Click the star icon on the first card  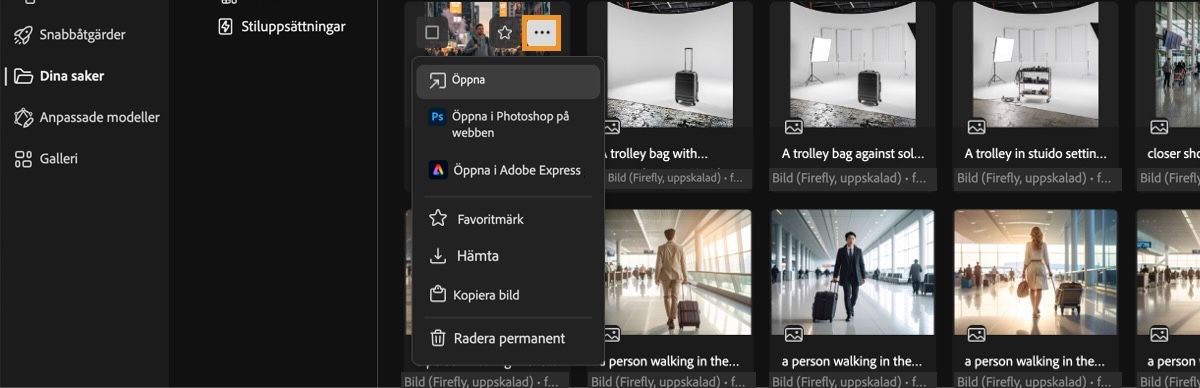pyautogui.click(x=505, y=32)
